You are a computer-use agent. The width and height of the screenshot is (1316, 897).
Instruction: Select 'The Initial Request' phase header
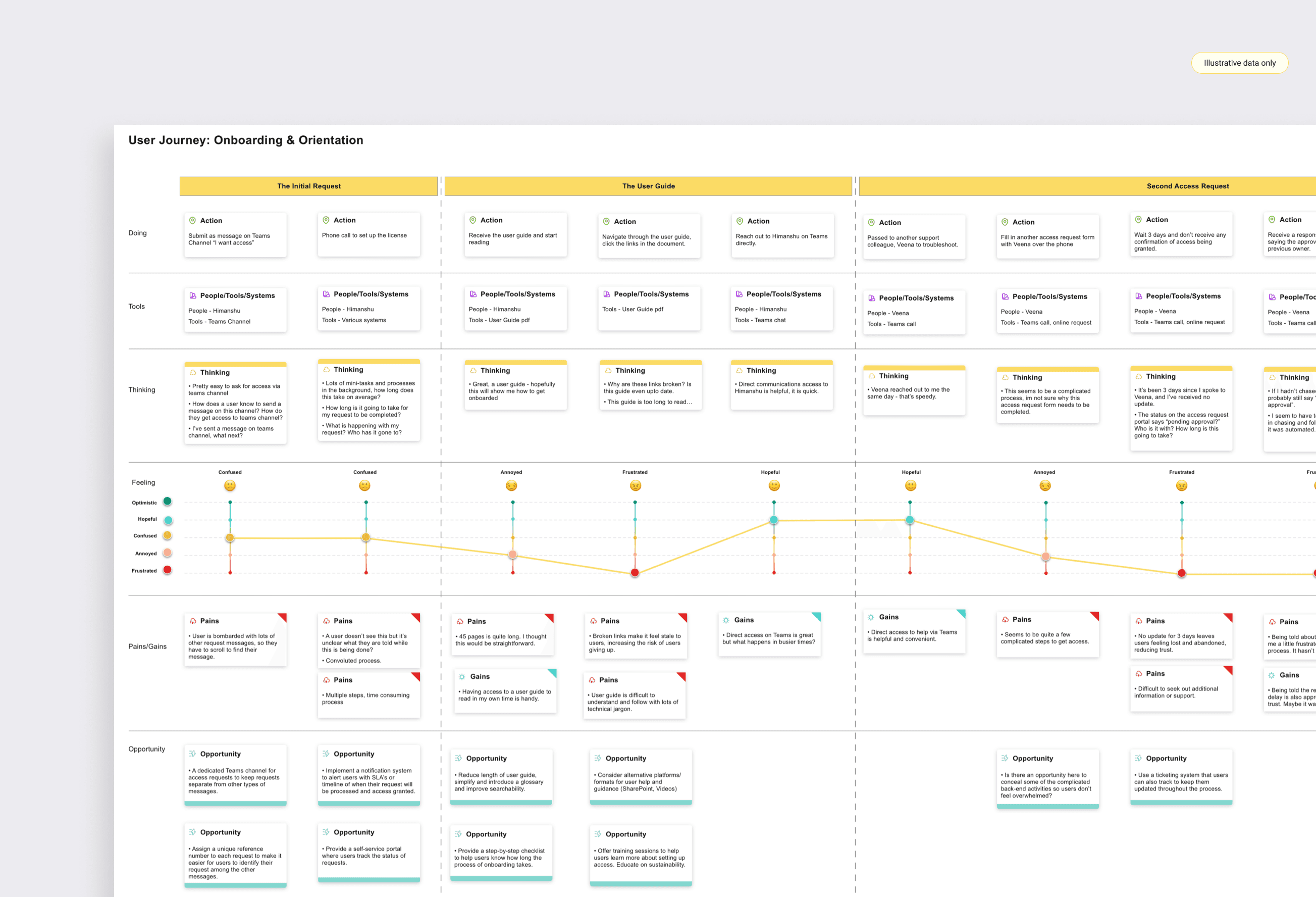308,186
